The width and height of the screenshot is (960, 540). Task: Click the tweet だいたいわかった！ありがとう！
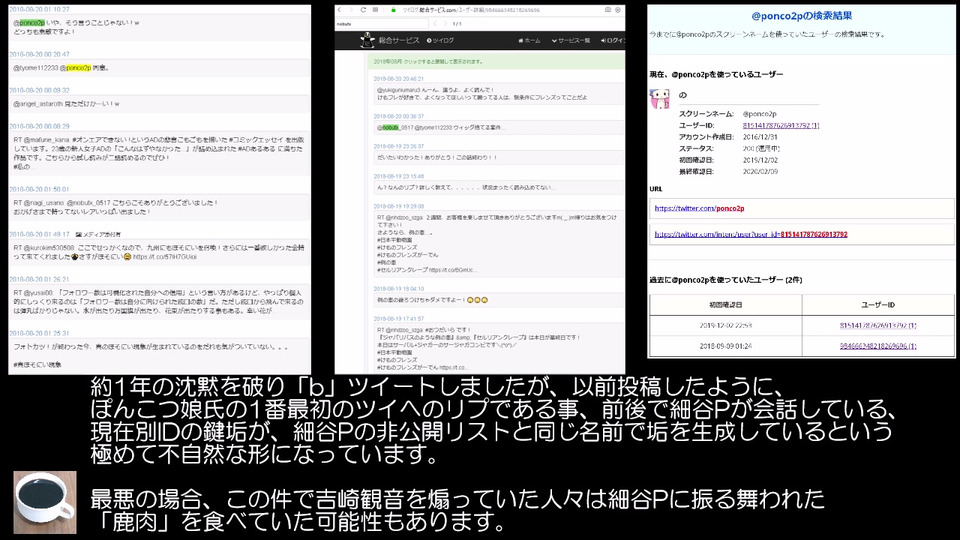pos(437,157)
